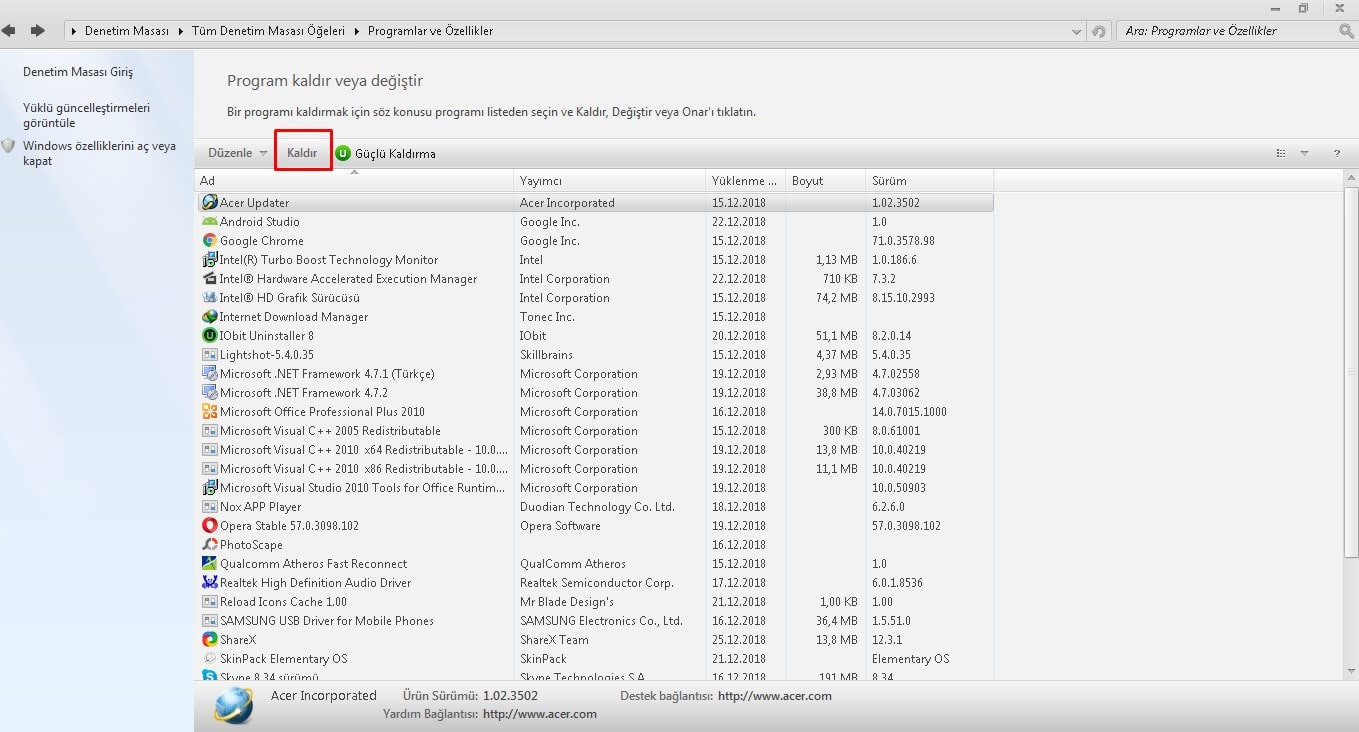Select SAMSUNG USB Driver for Mobile Phones
The height and width of the screenshot is (732, 1359).
[595, 621]
